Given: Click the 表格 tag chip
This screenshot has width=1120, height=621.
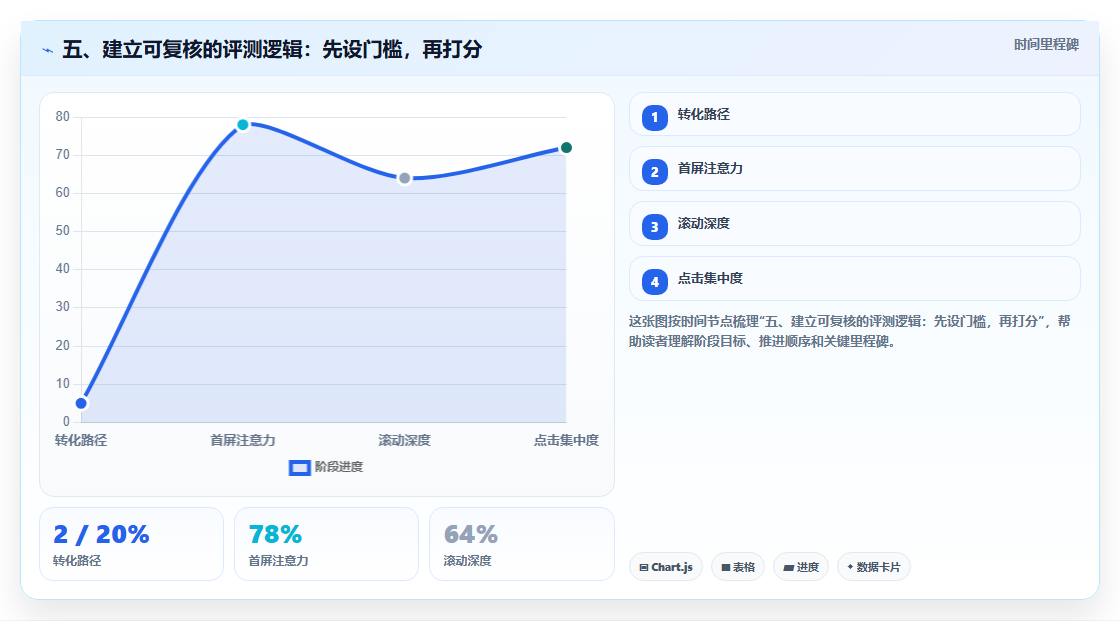Looking at the screenshot, I should tap(738, 567).
